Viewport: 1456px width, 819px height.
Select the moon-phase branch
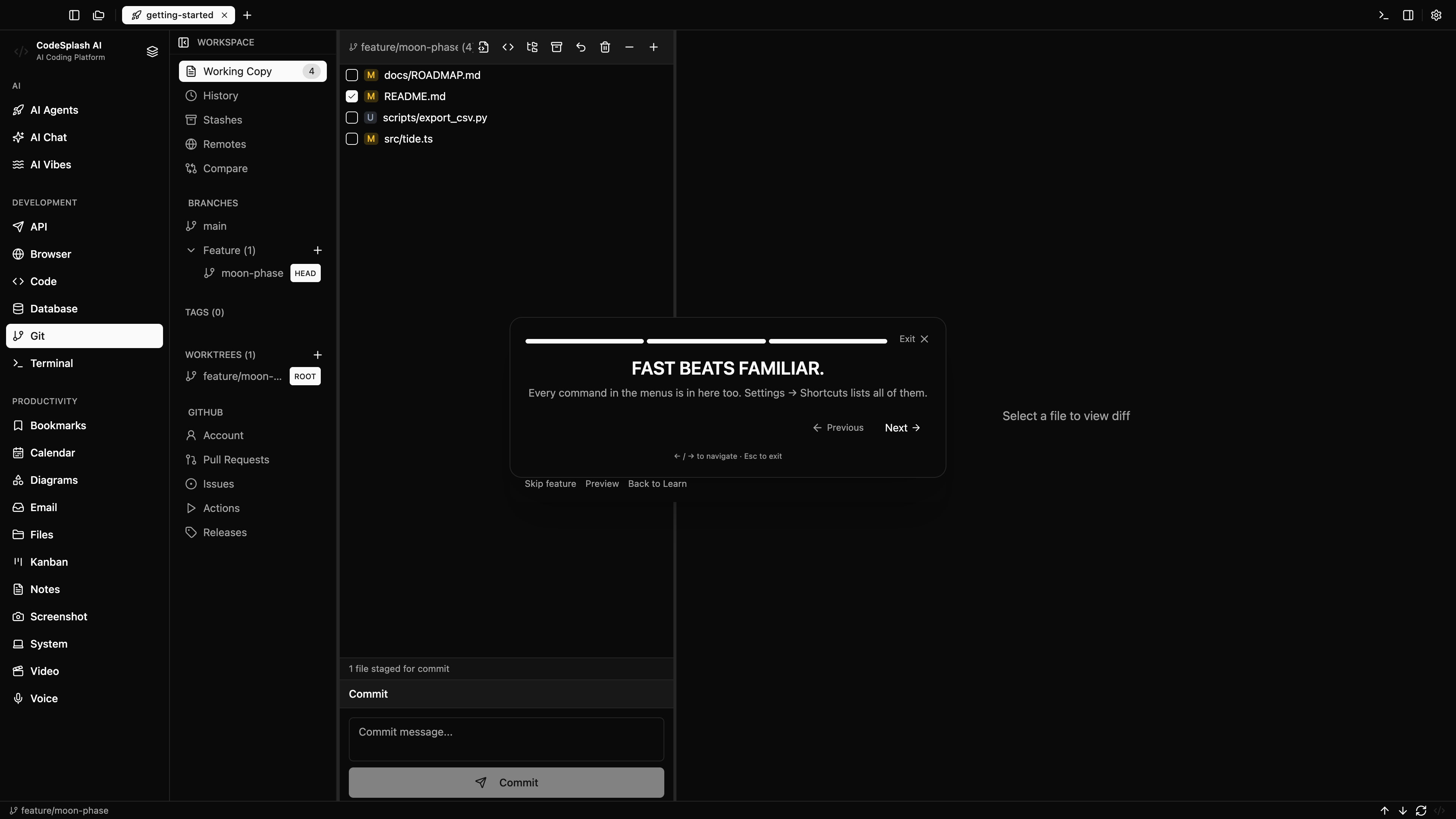252,273
